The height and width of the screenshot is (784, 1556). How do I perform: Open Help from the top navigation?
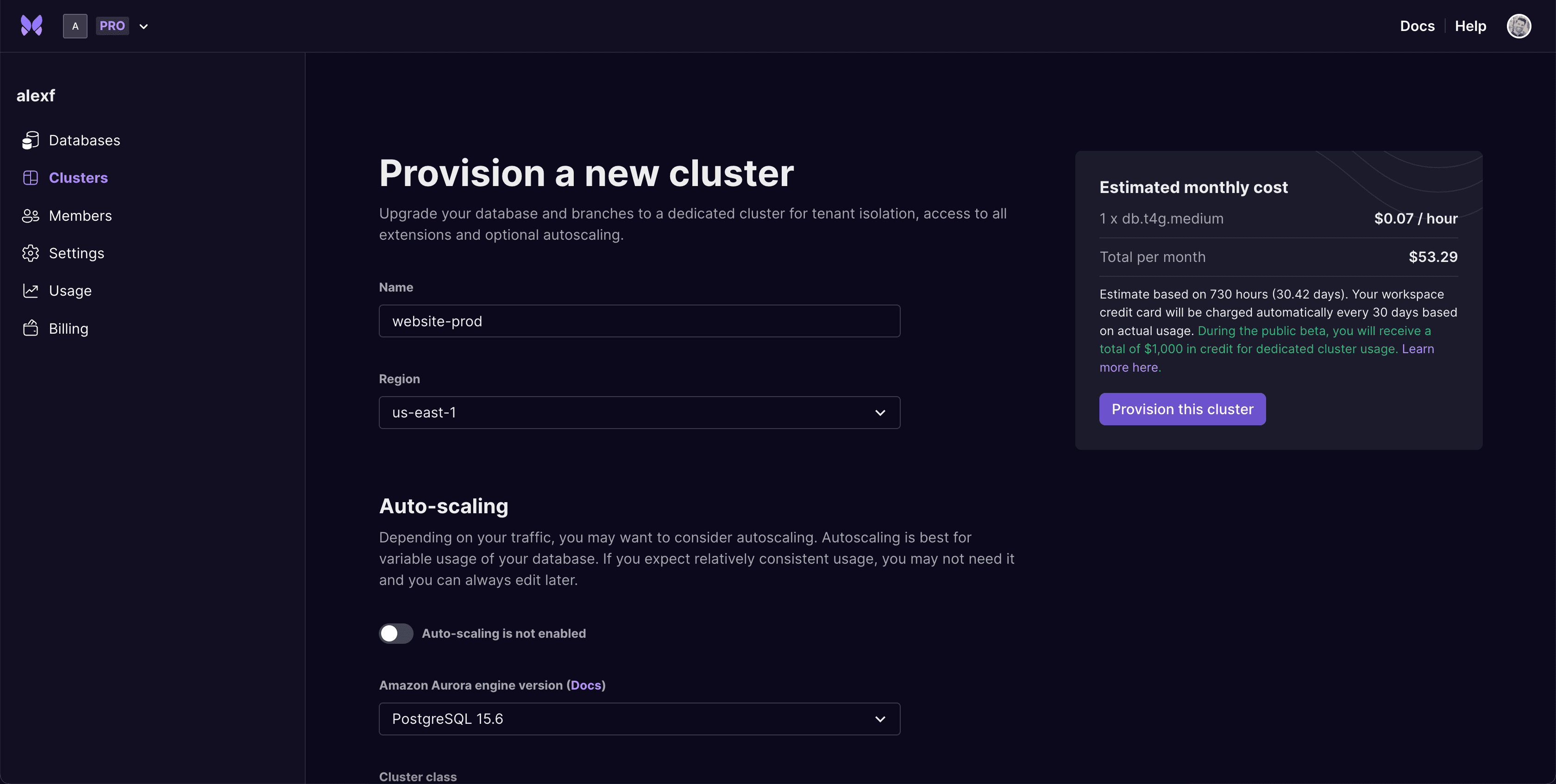(1470, 25)
